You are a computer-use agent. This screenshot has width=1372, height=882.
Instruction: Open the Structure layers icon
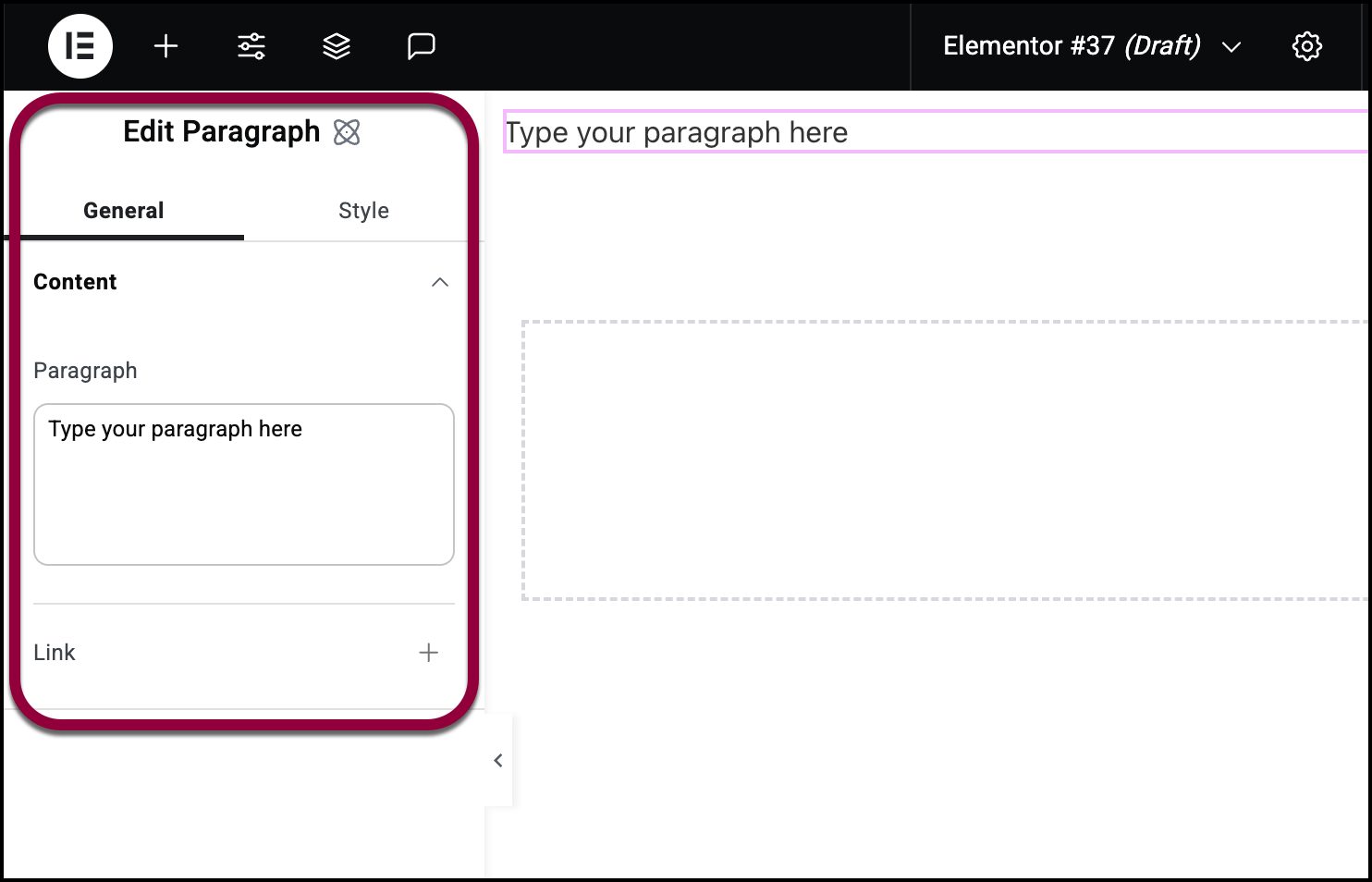click(337, 46)
